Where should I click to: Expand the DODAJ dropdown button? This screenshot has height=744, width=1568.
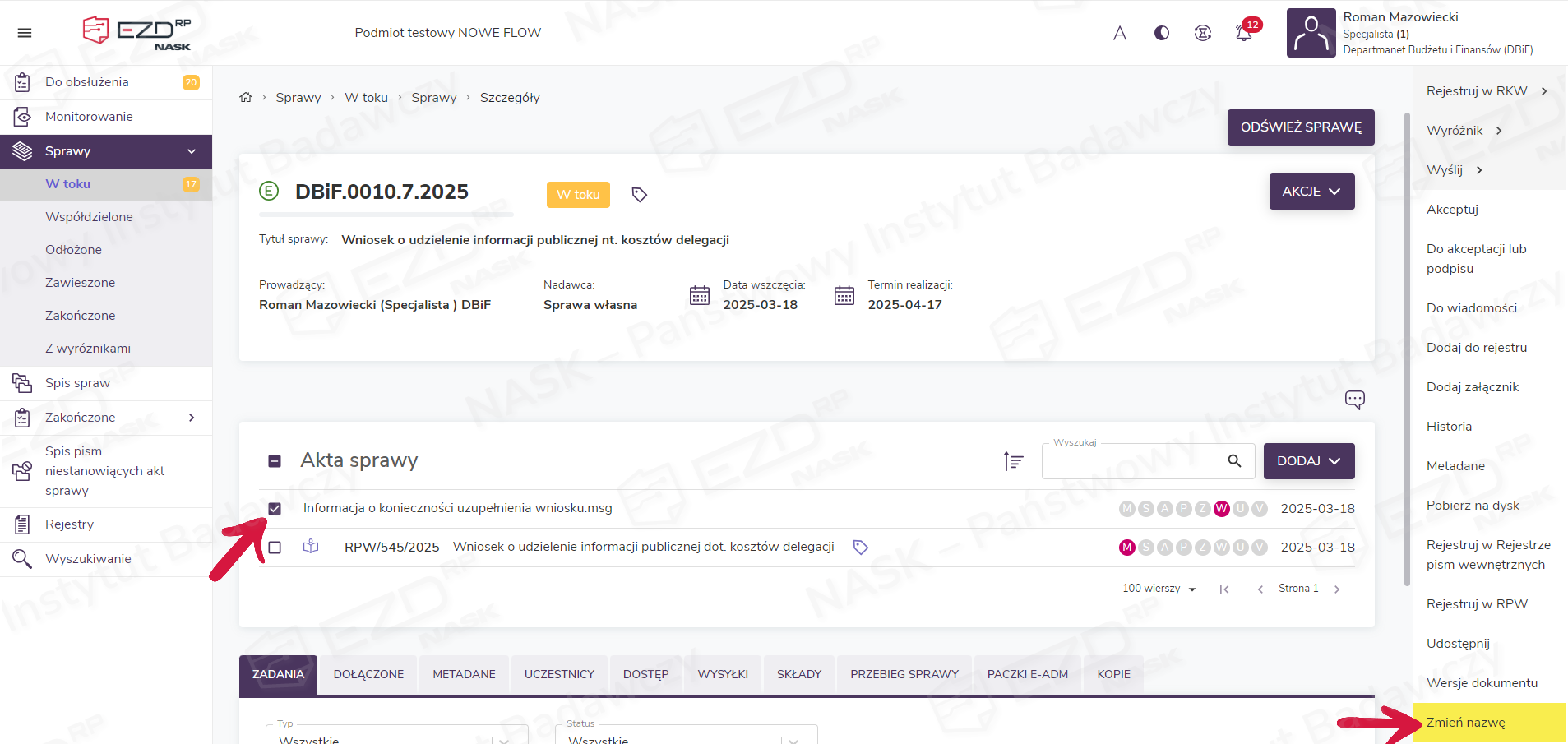coord(1308,461)
